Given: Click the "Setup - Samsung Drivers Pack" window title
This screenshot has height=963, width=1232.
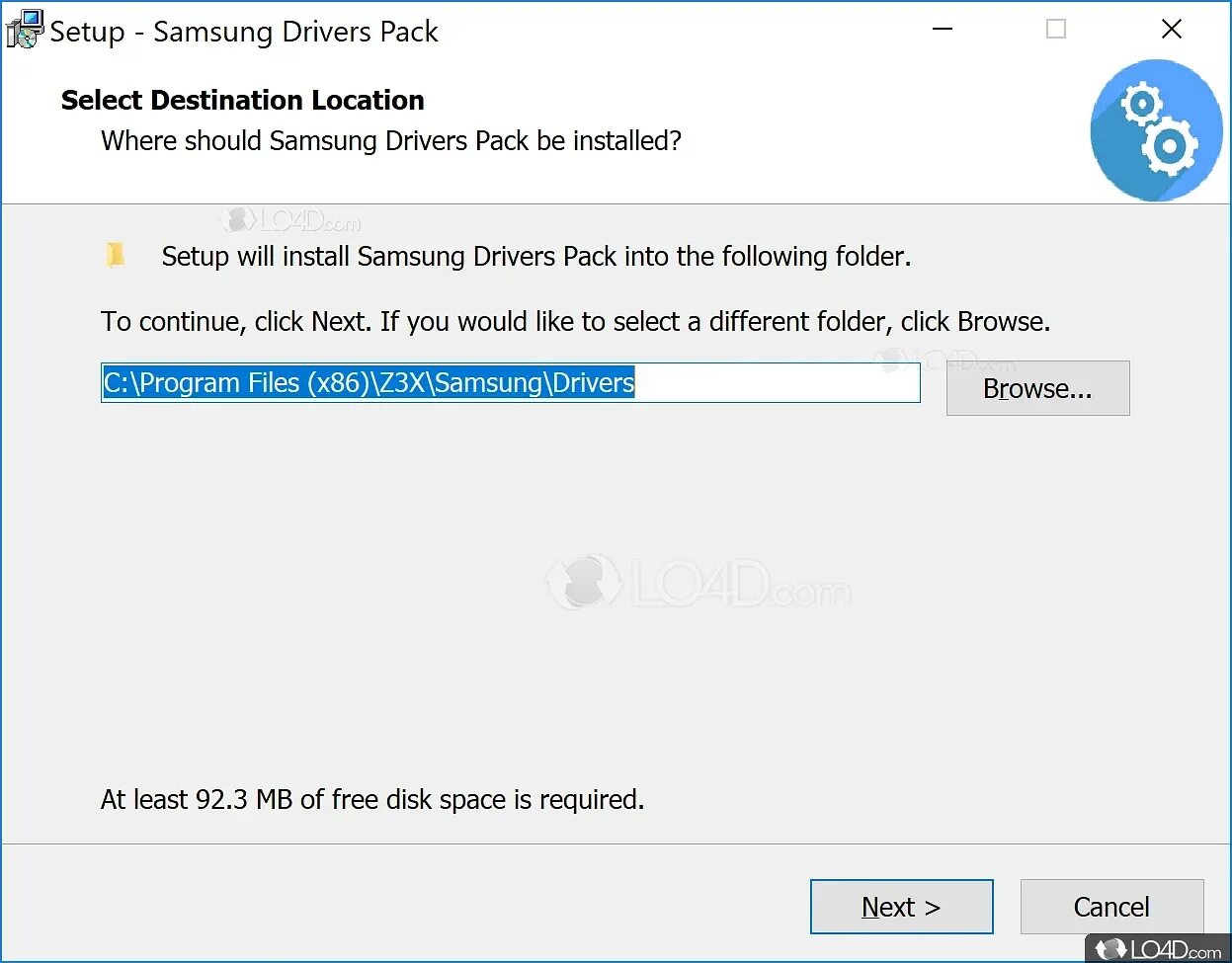Looking at the screenshot, I should tap(244, 32).
